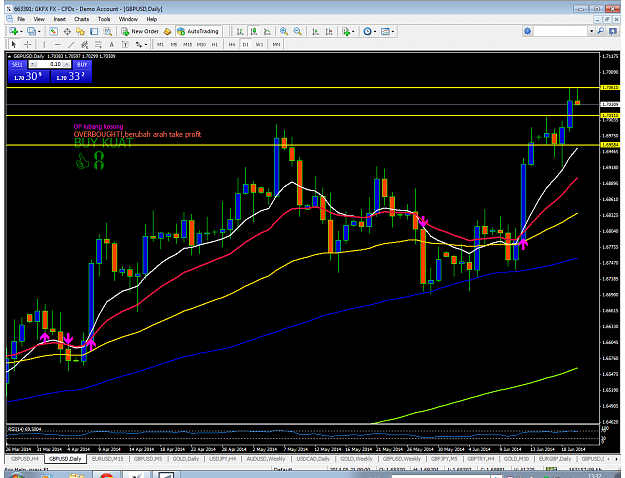The width and height of the screenshot is (625, 478).
Task: Open the Tools menu
Action: (x=104, y=19)
